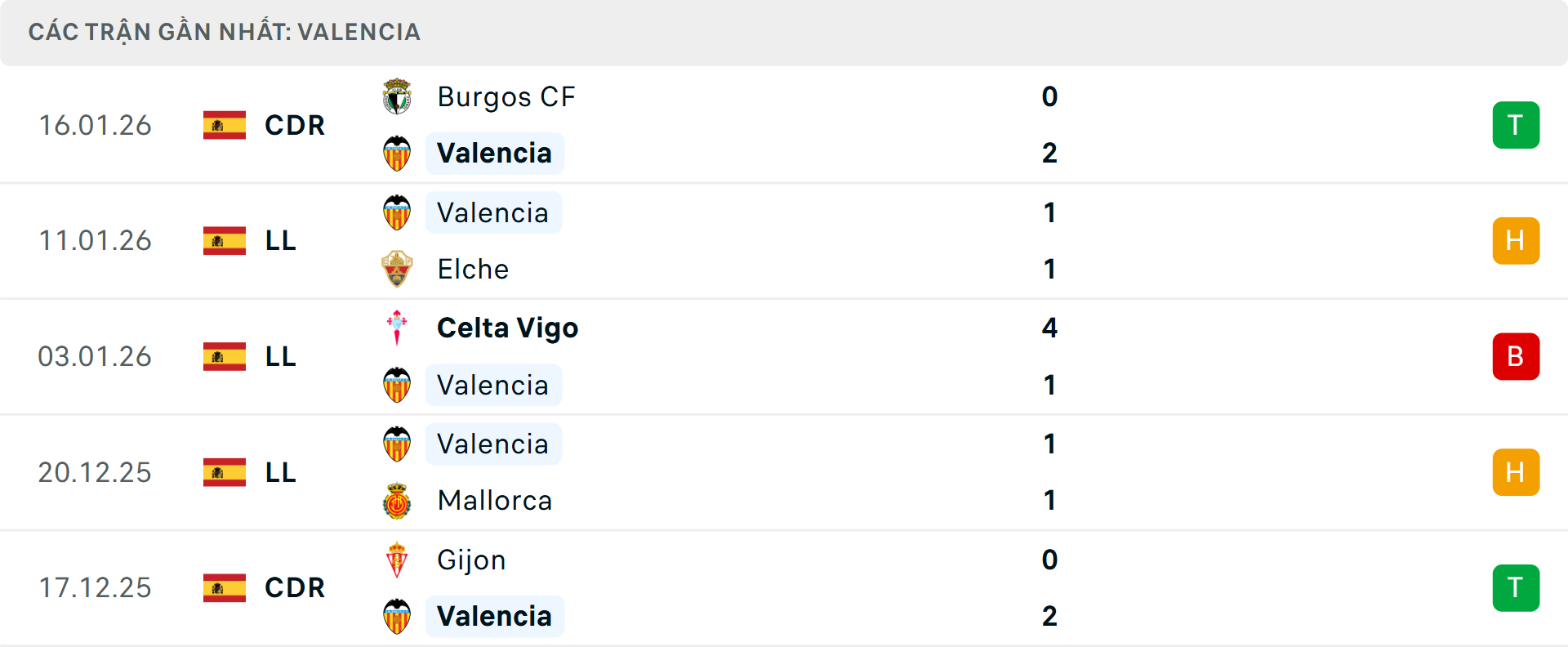The height and width of the screenshot is (647, 1568).
Task: Click orange H badge for Mallorca match
Action: [x=1516, y=472]
